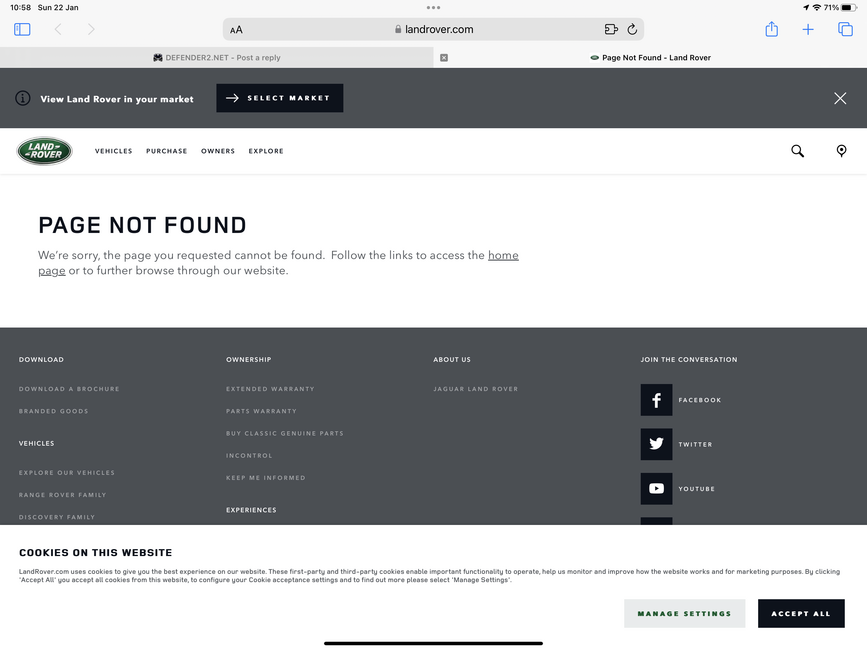
Task: Open the site search
Action: pos(797,151)
